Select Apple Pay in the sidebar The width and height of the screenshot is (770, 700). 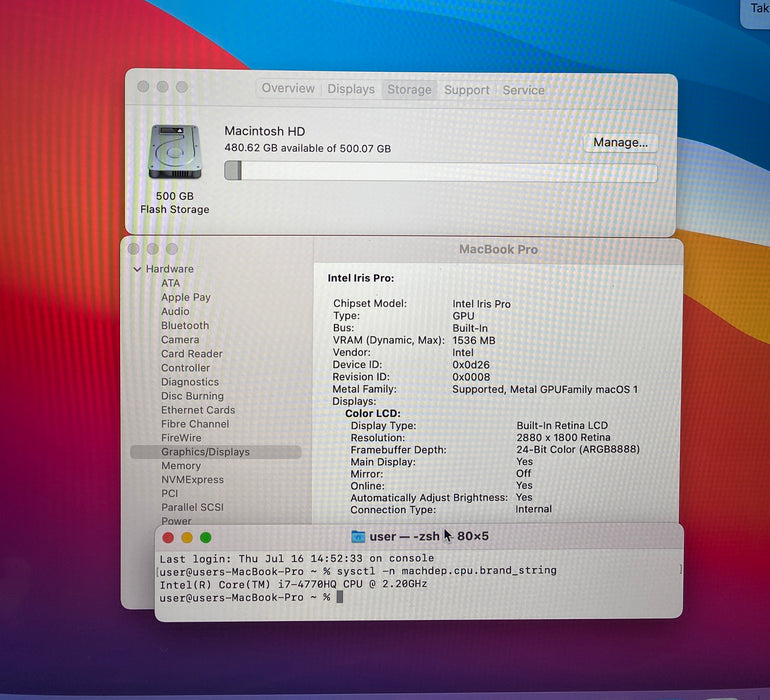click(x=186, y=298)
